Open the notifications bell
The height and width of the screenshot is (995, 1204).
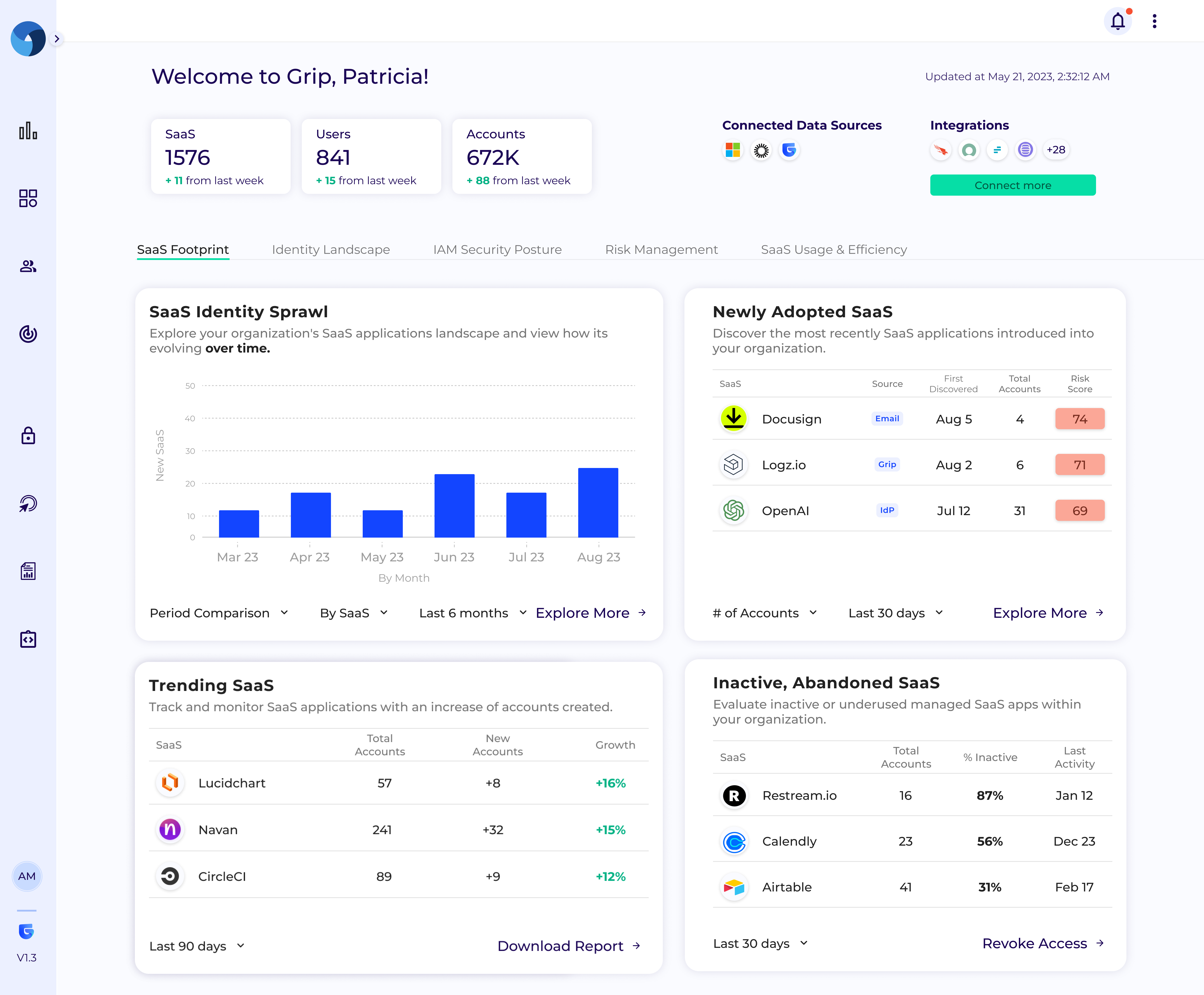1117,21
